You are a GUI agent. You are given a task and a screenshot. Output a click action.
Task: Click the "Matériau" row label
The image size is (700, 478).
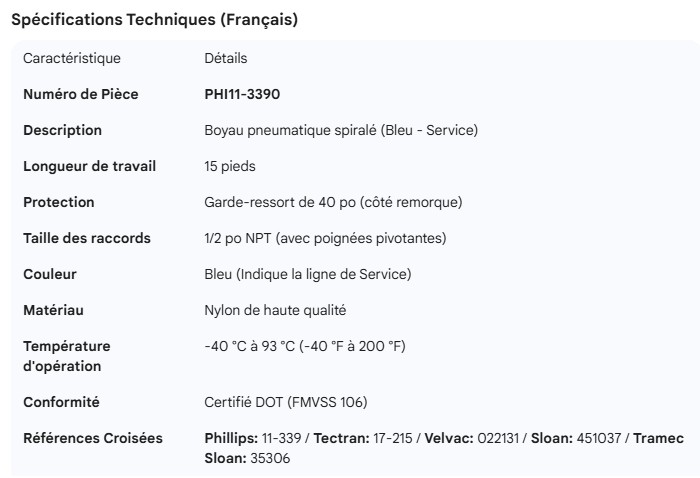[x=54, y=310]
